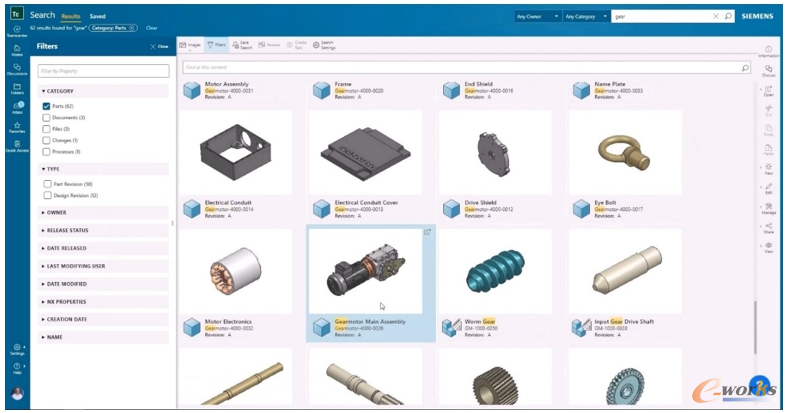The height and width of the screenshot is (413, 787).
Task: Open Search Settings gear in toolbar
Action: point(324,45)
